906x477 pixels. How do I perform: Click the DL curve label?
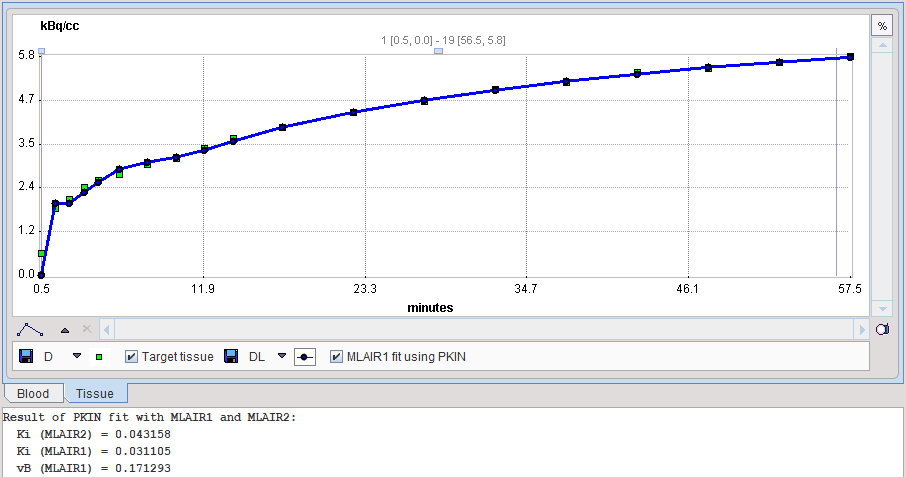click(257, 357)
